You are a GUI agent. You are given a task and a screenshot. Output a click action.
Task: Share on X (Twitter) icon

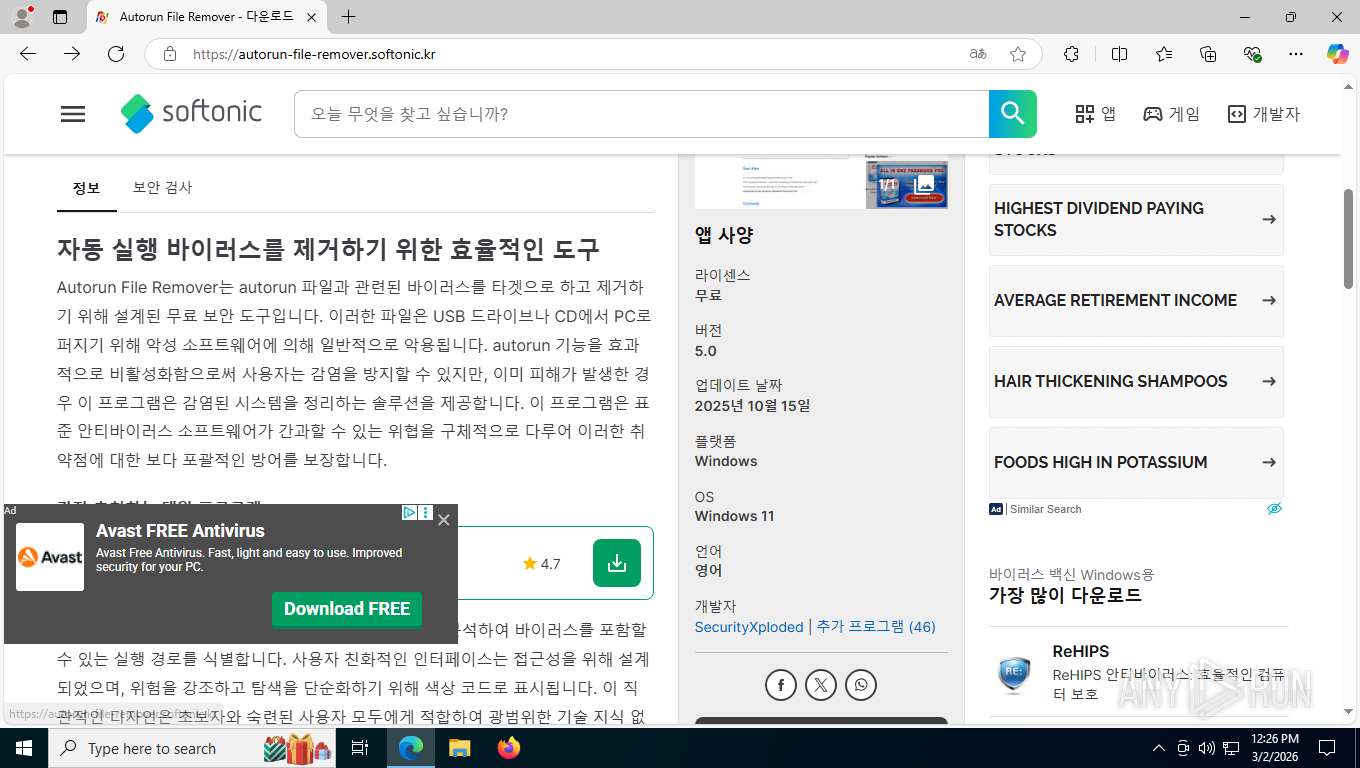click(x=821, y=685)
